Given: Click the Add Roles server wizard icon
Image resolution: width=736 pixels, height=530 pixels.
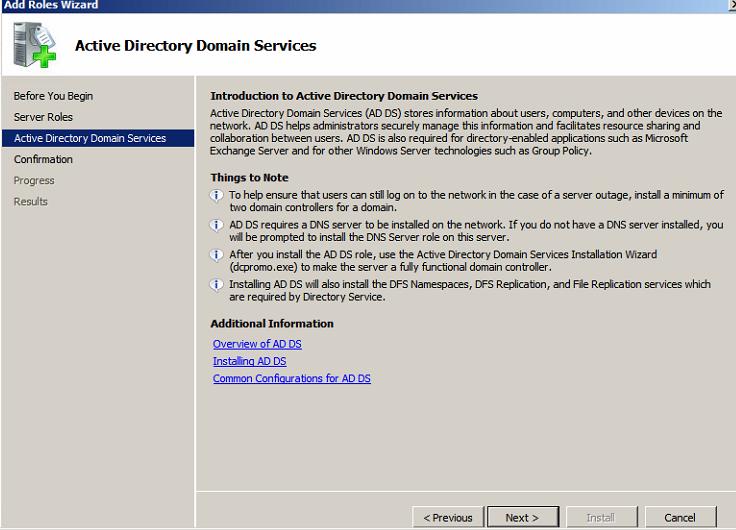Looking at the screenshot, I should (35, 45).
